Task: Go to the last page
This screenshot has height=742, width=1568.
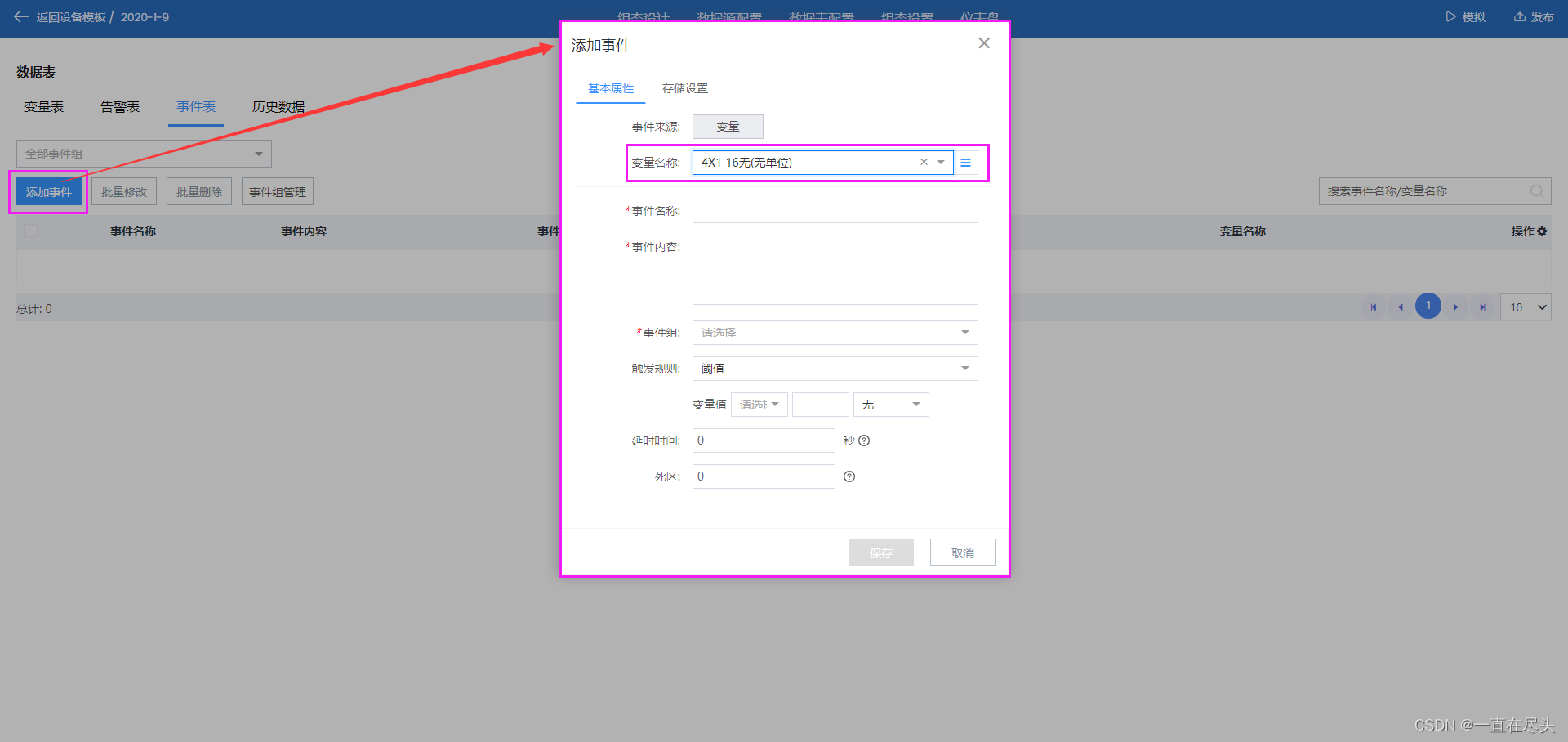Action: point(1482,307)
